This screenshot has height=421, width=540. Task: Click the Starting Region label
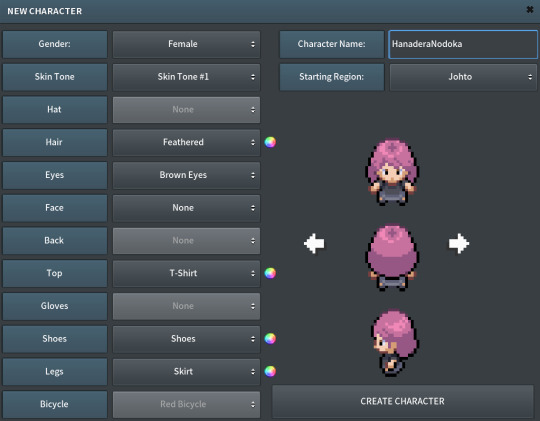332,77
